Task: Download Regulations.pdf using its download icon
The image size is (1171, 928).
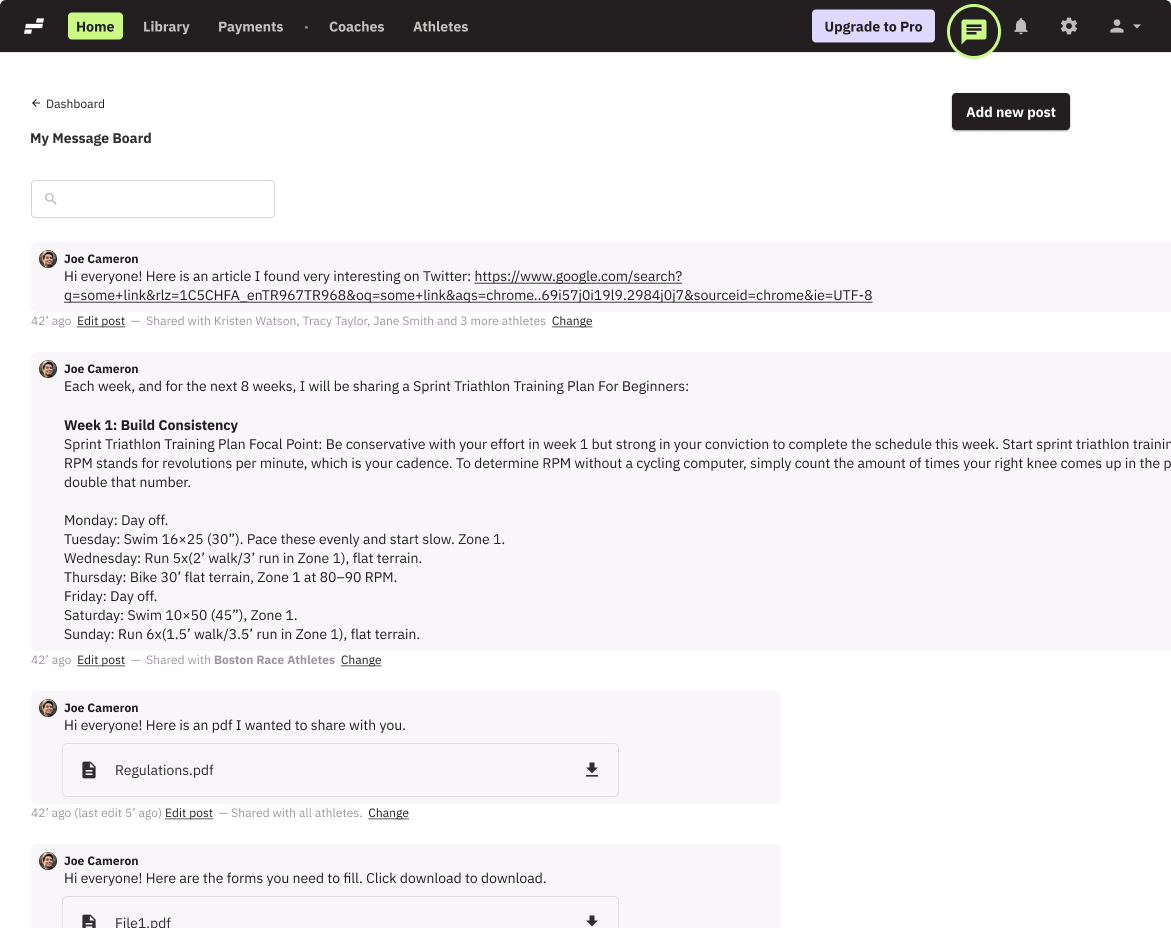Action: (591, 770)
